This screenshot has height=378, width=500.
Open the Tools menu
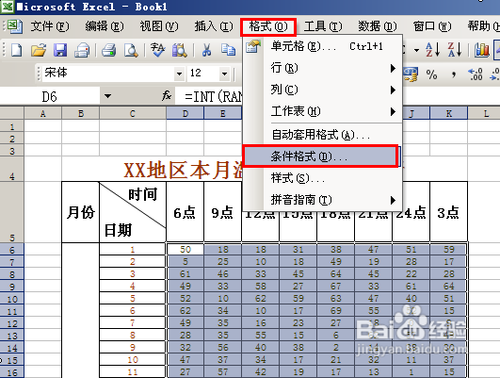click(x=323, y=26)
